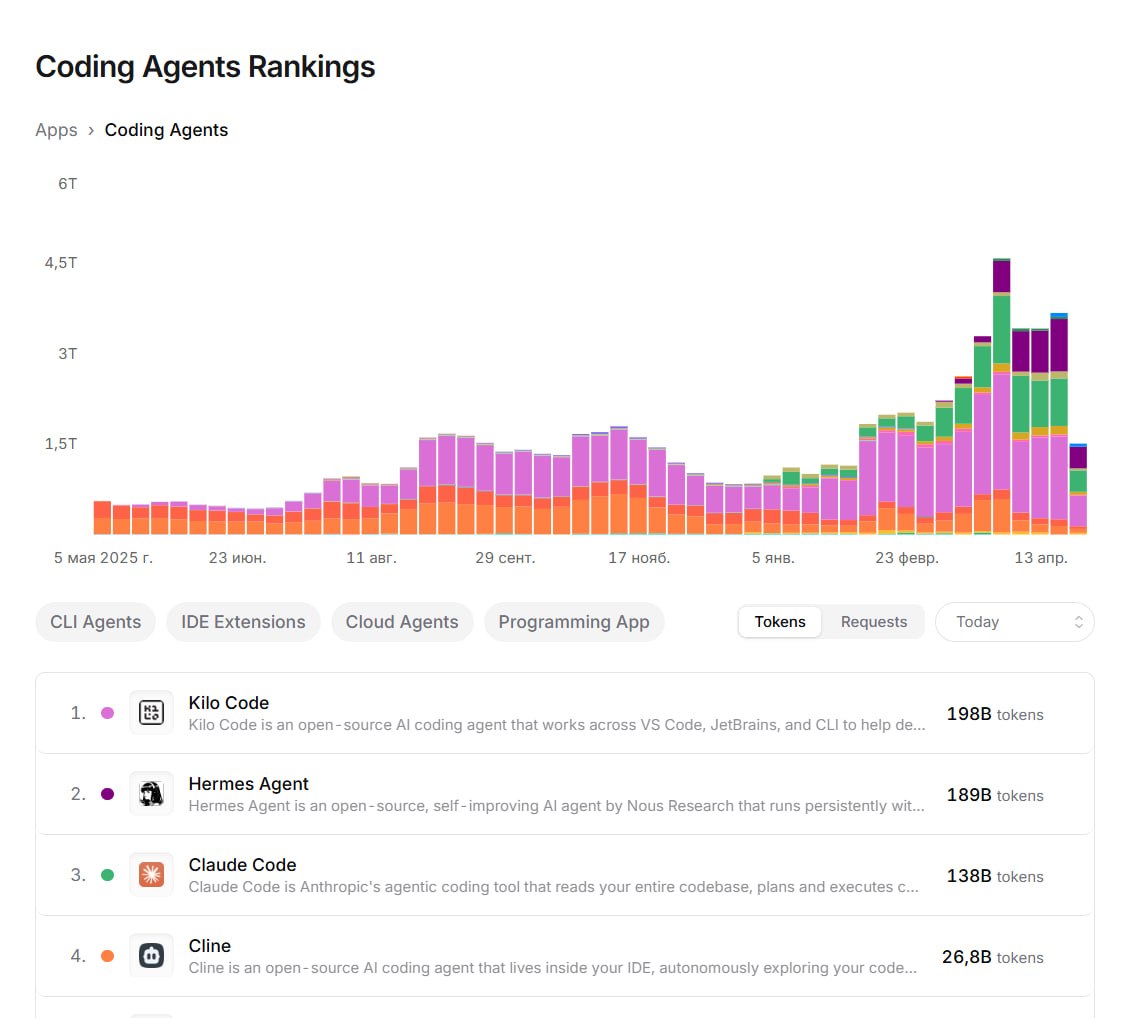Click the Today dropdown up-down arrows
The width and height of the screenshot is (1139, 1018).
click(x=1079, y=622)
